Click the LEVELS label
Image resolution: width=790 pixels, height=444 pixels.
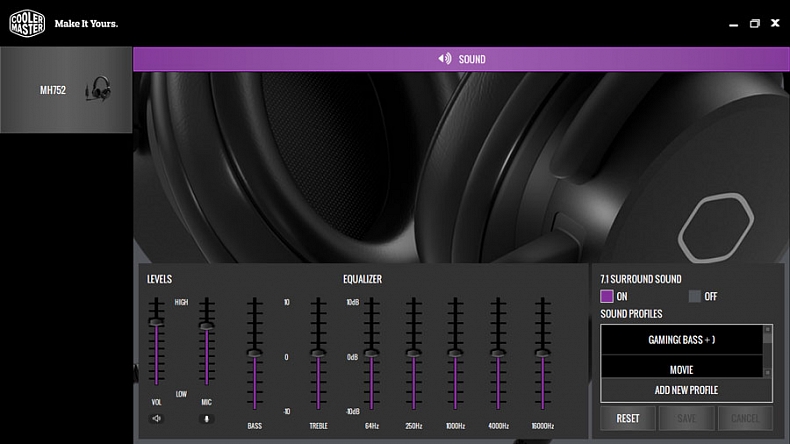pyautogui.click(x=159, y=279)
